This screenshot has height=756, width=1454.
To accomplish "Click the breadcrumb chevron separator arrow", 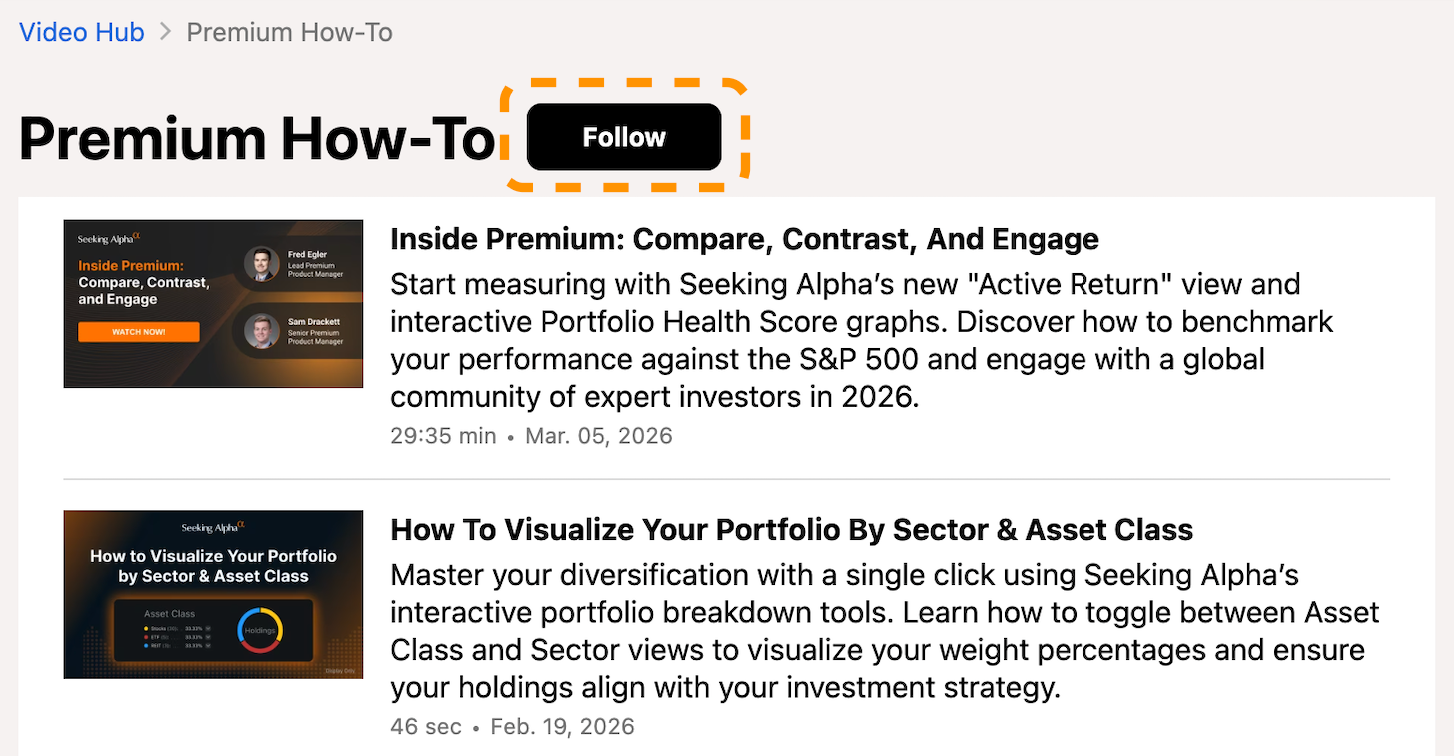I will (166, 32).
